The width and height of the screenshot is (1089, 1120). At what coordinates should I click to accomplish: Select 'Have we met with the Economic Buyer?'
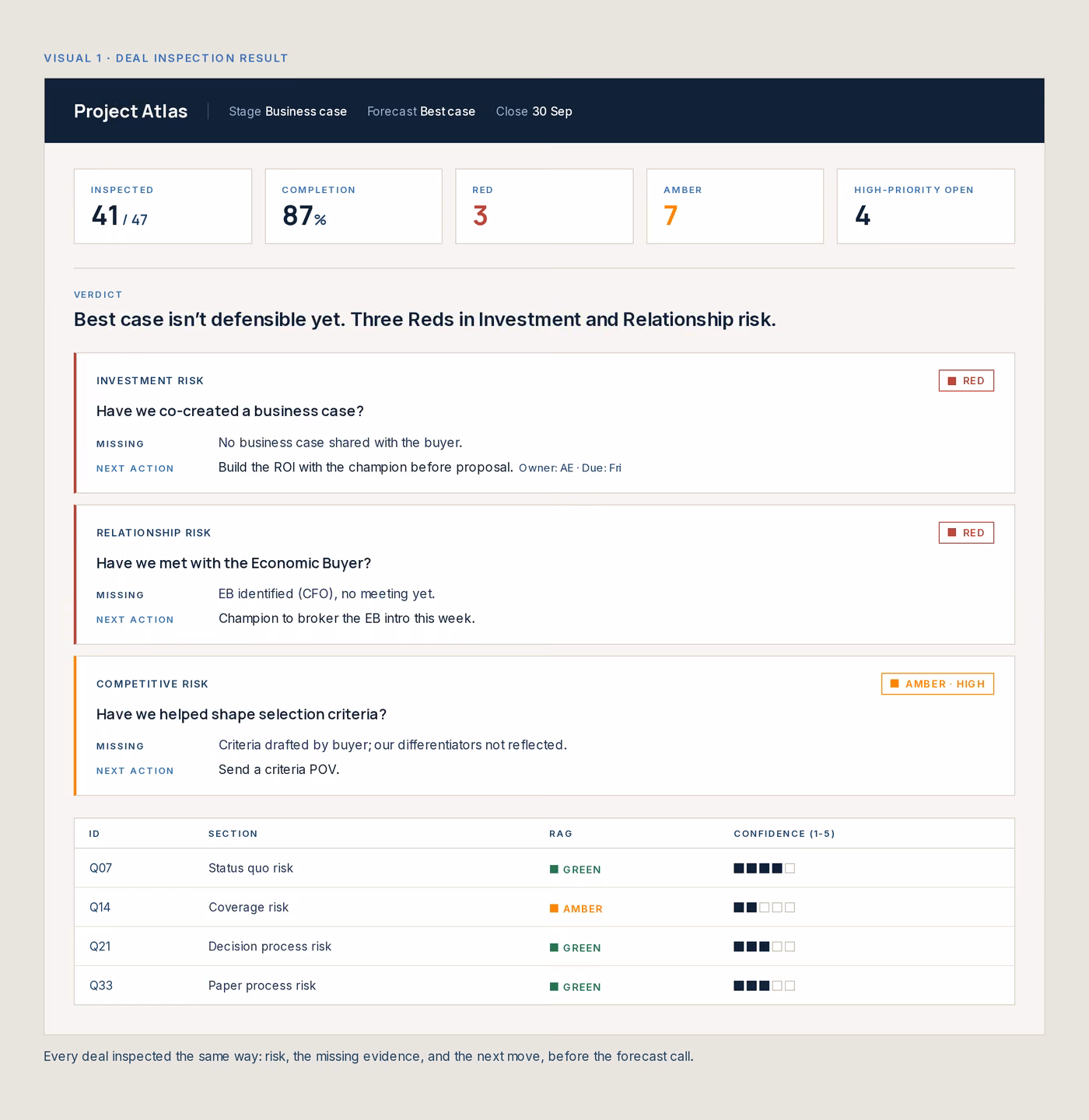point(234,563)
